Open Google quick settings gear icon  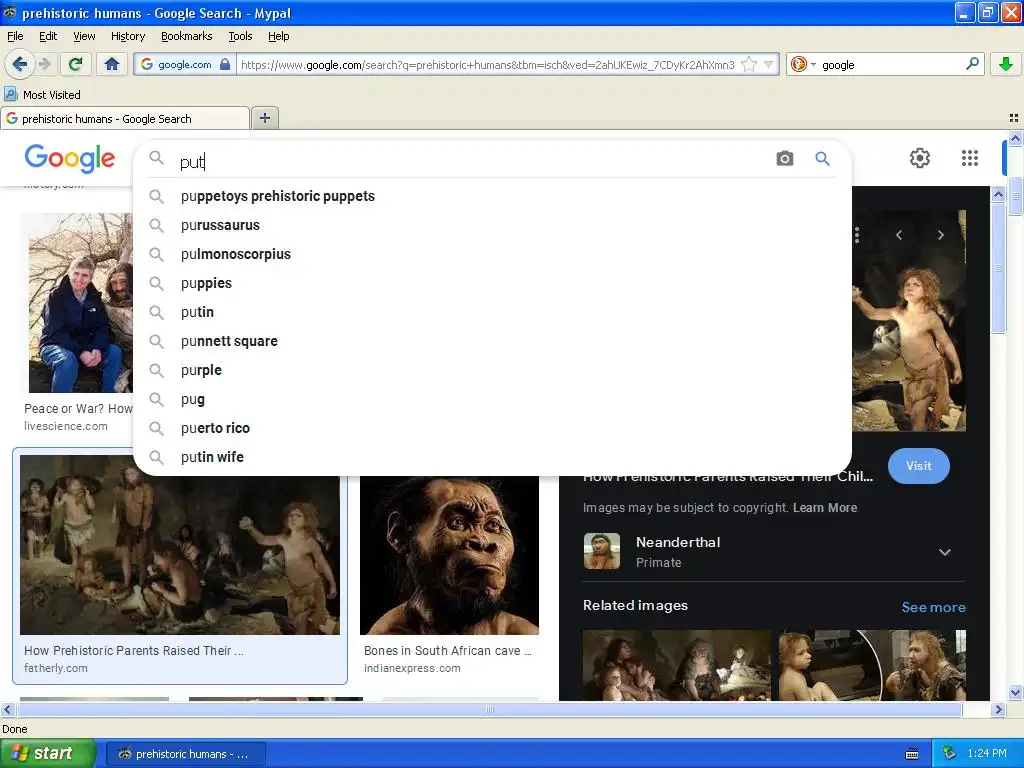920,157
